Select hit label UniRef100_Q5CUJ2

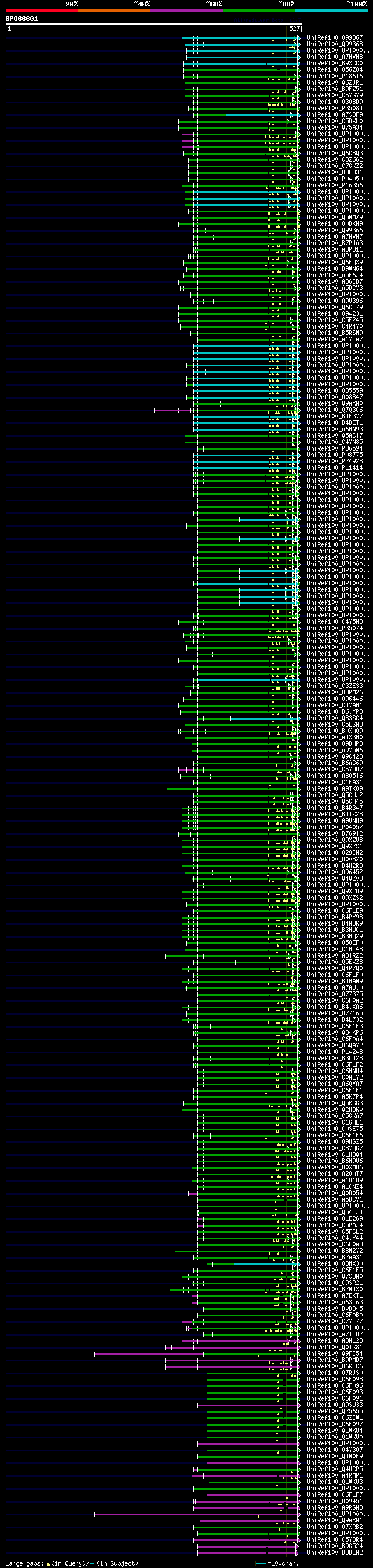click(335, 795)
